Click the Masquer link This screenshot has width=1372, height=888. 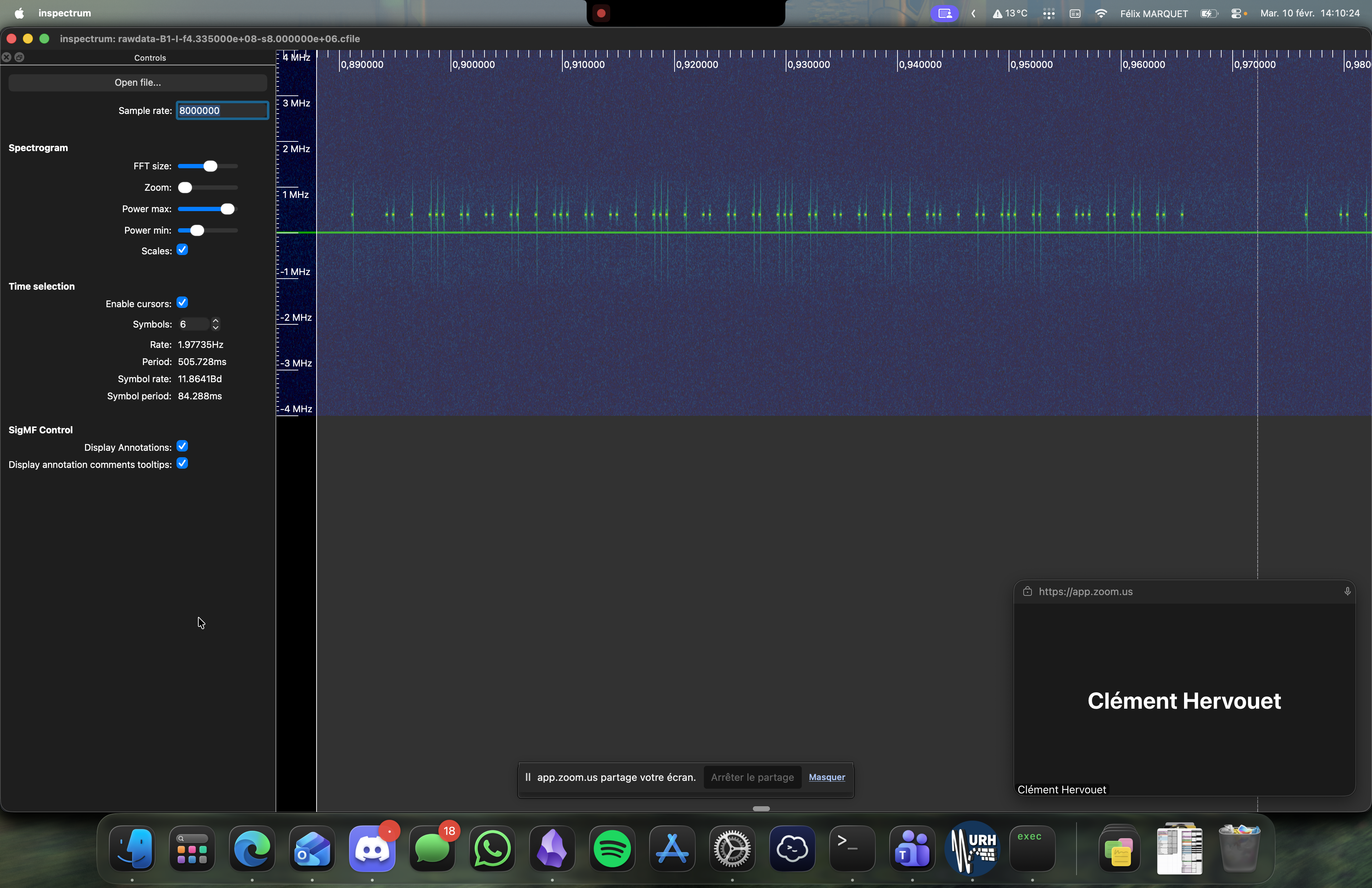(827, 777)
